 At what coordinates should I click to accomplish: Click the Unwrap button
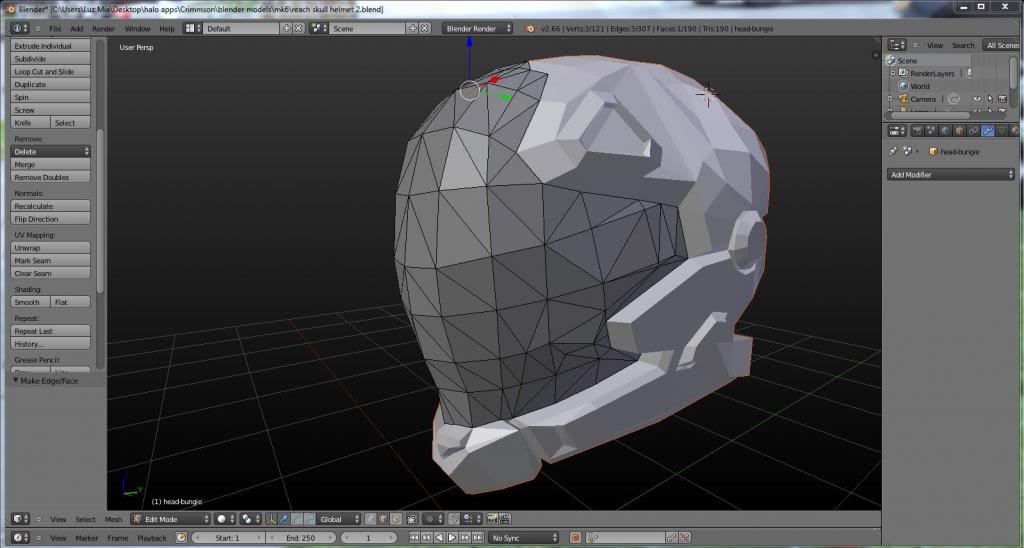click(x=50, y=248)
